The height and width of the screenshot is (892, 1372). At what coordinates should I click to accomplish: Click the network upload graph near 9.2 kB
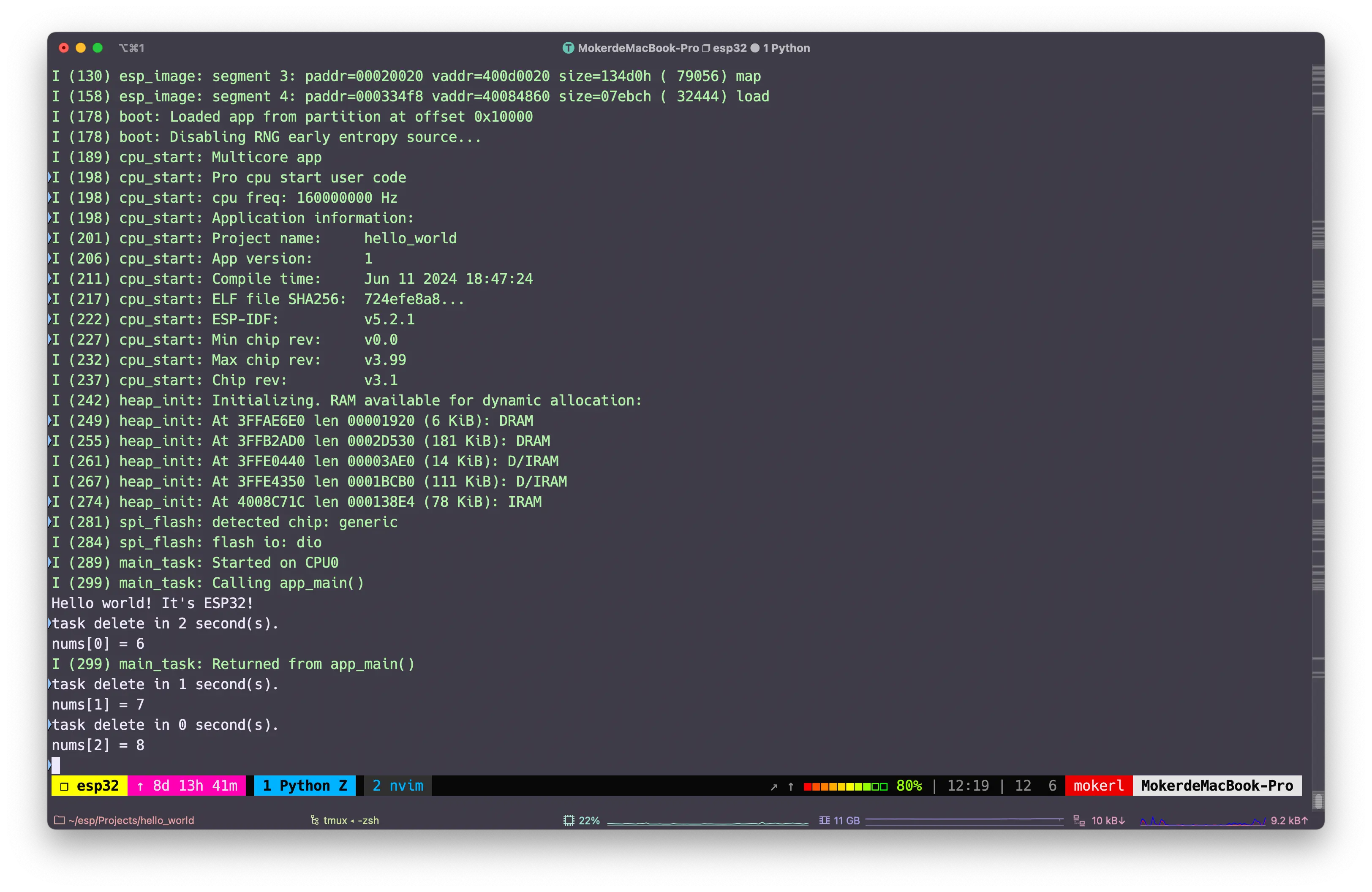(x=1203, y=821)
